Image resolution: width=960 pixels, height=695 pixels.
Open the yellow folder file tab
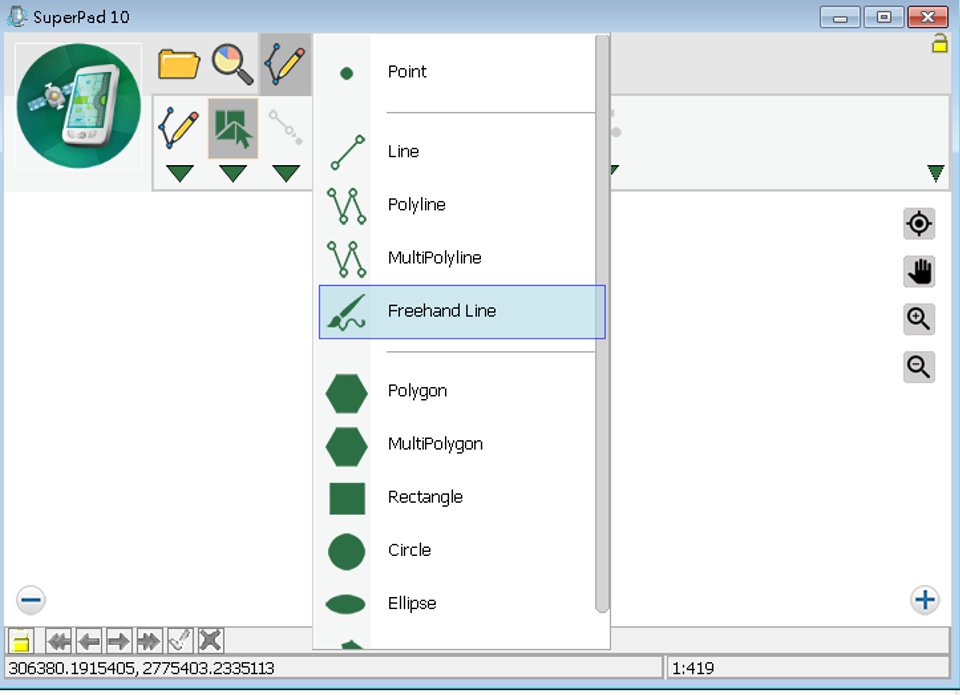coord(180,64)
